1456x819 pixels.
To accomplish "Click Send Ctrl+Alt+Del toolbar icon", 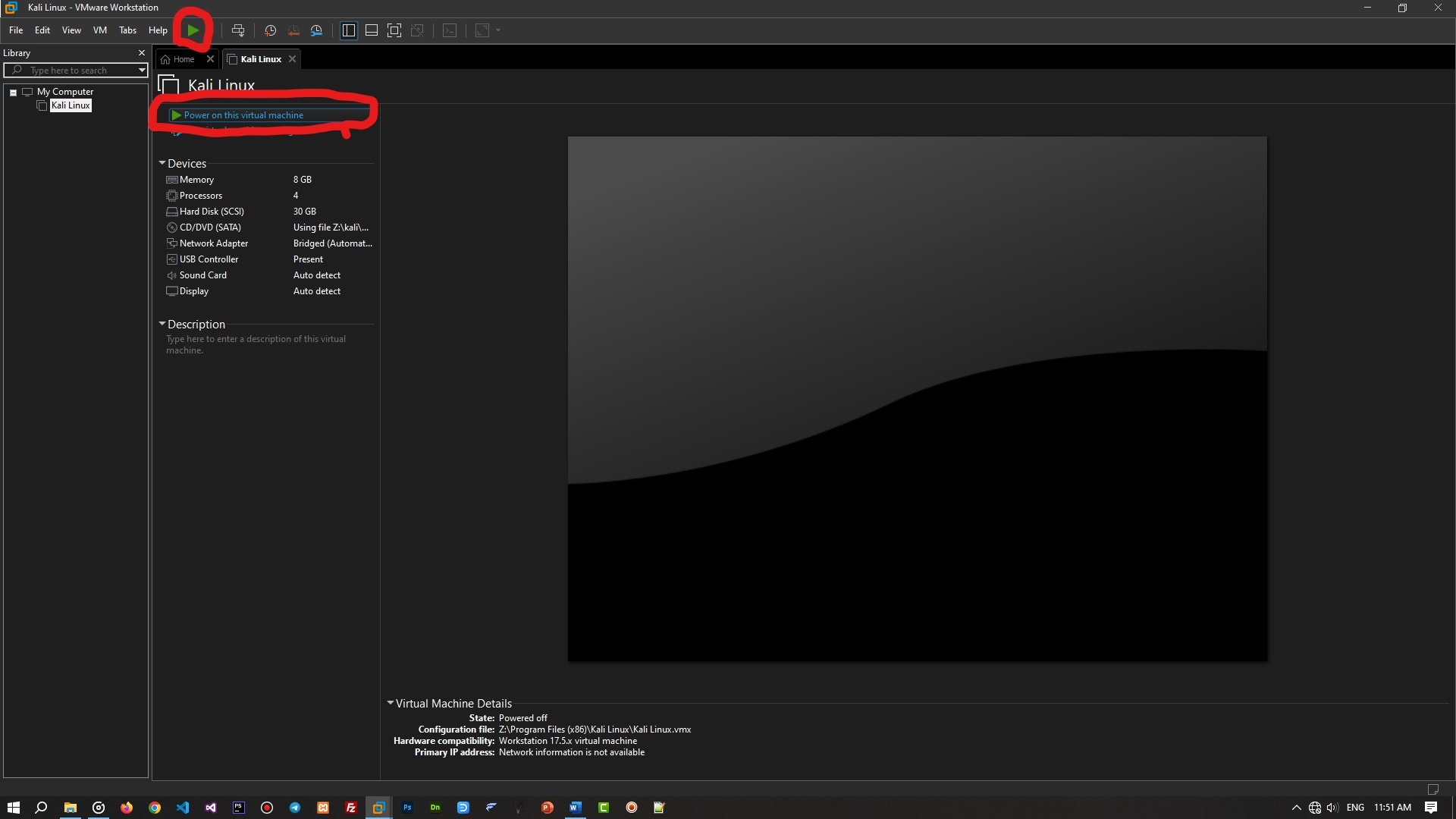I will [238, 30].
